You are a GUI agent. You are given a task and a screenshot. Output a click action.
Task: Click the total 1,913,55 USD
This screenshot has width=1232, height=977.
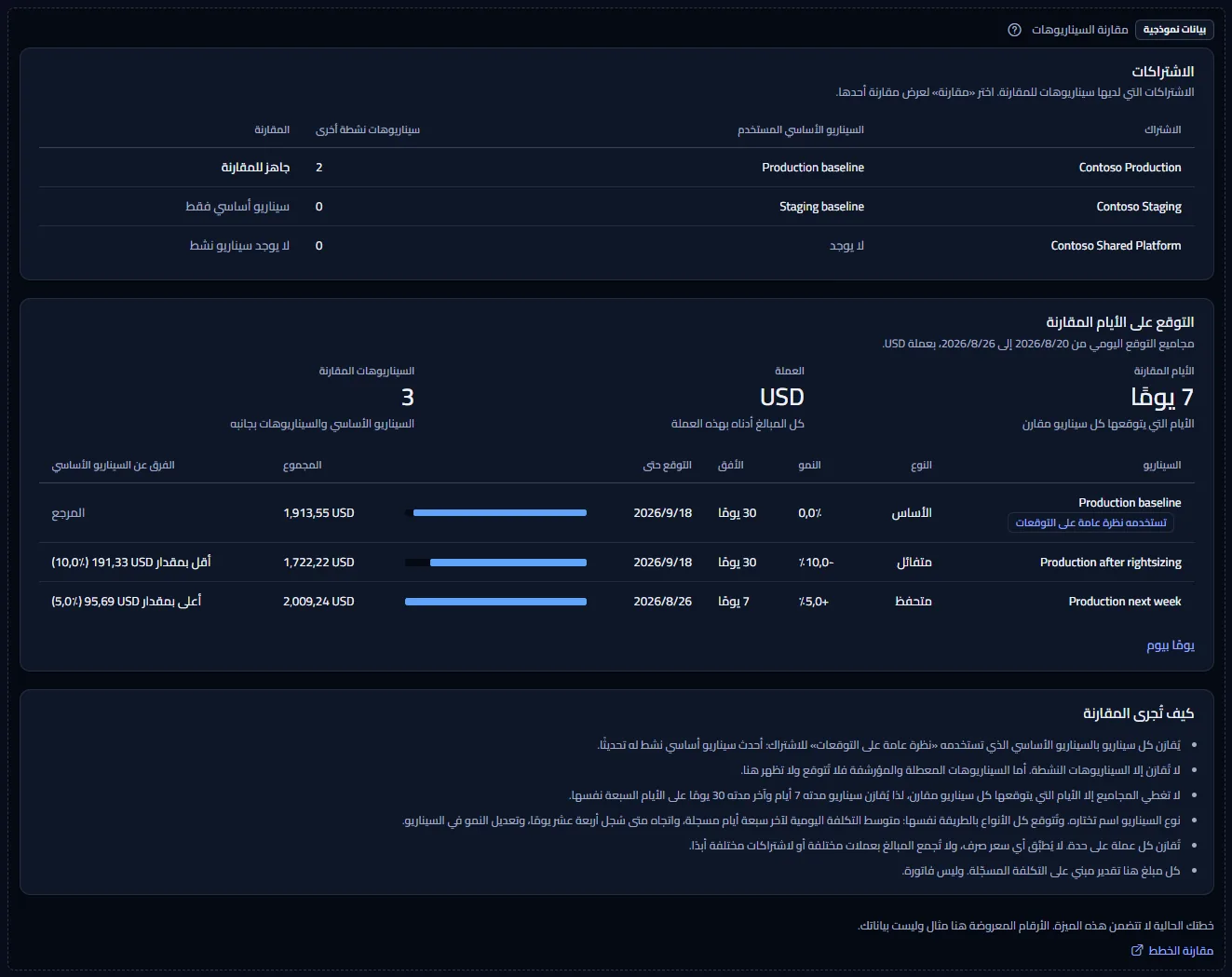(x=318, y=513)
